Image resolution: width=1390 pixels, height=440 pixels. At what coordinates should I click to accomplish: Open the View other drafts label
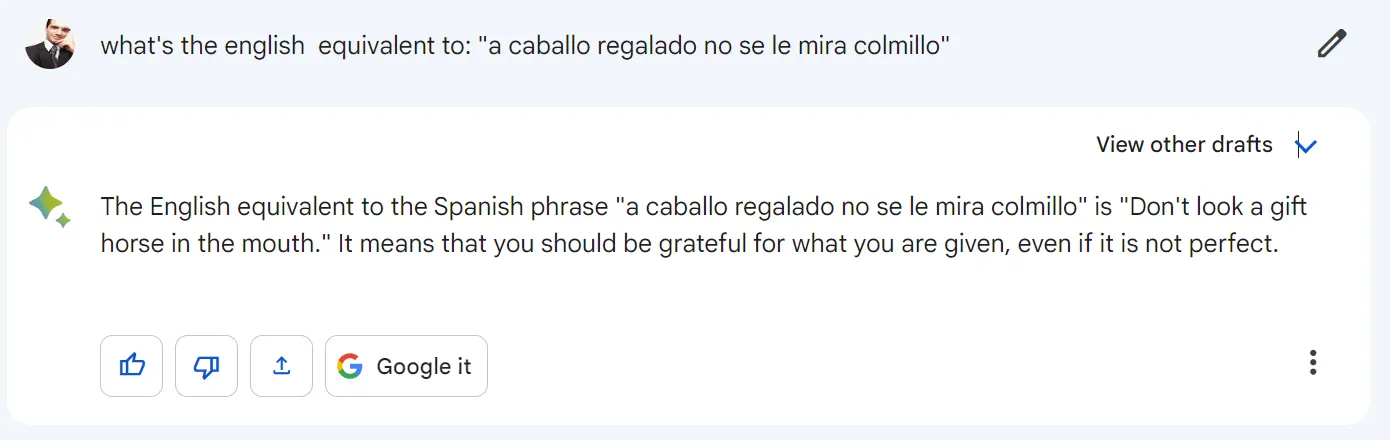[1184, 145]
